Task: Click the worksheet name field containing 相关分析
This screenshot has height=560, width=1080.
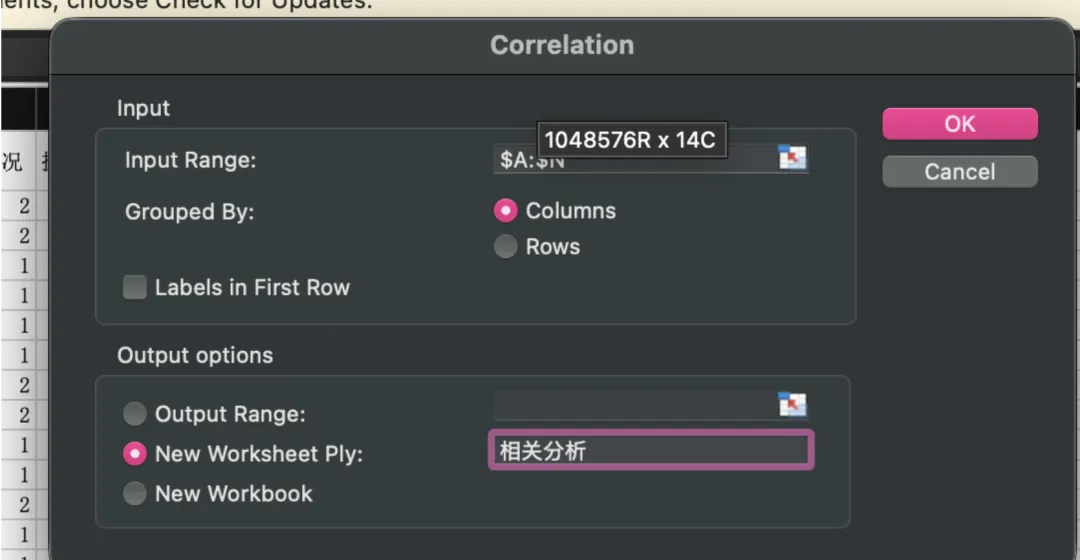Action: [650, 451]
